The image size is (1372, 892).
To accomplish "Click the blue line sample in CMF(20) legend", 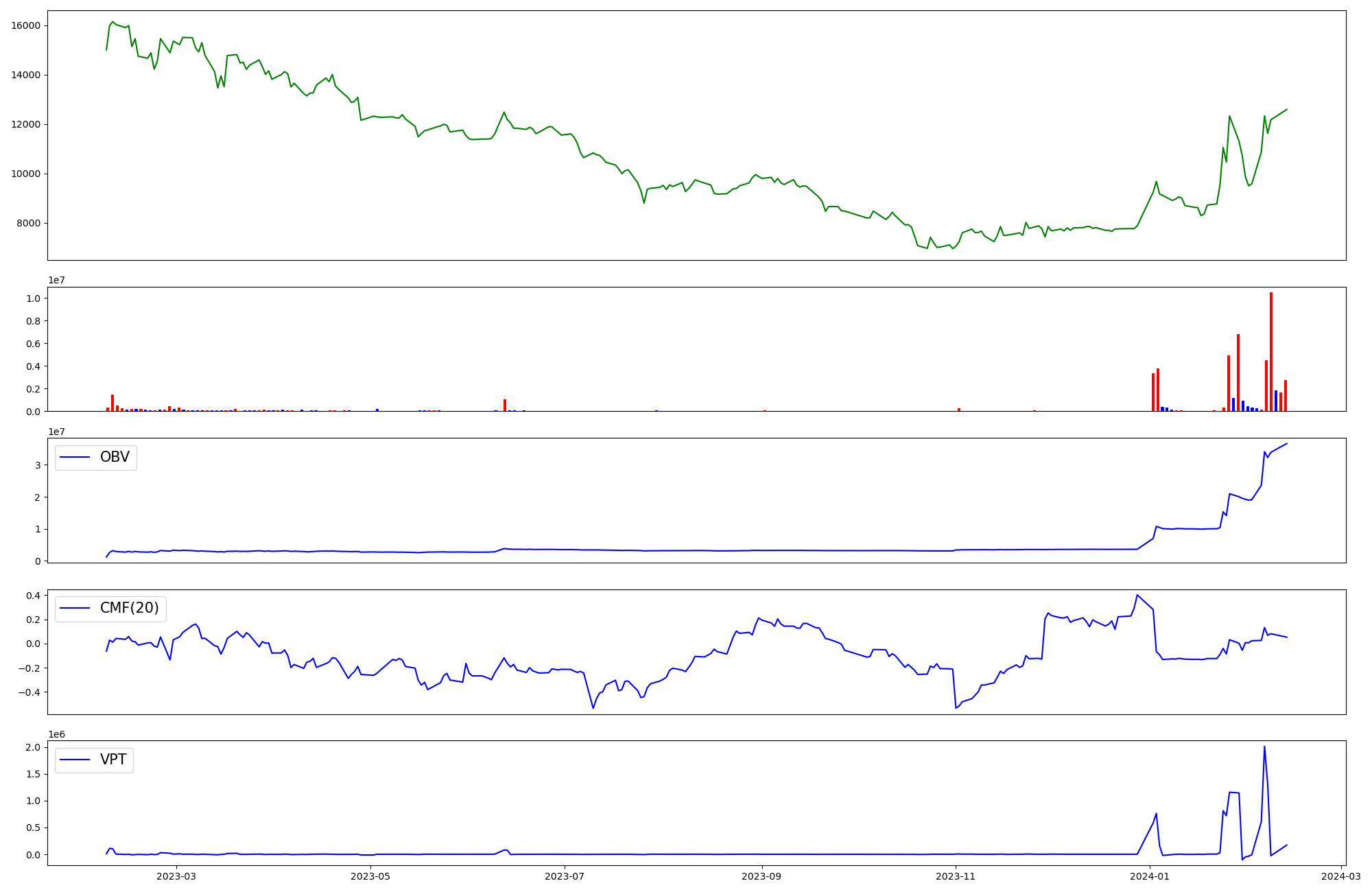I will coord(75,609).
